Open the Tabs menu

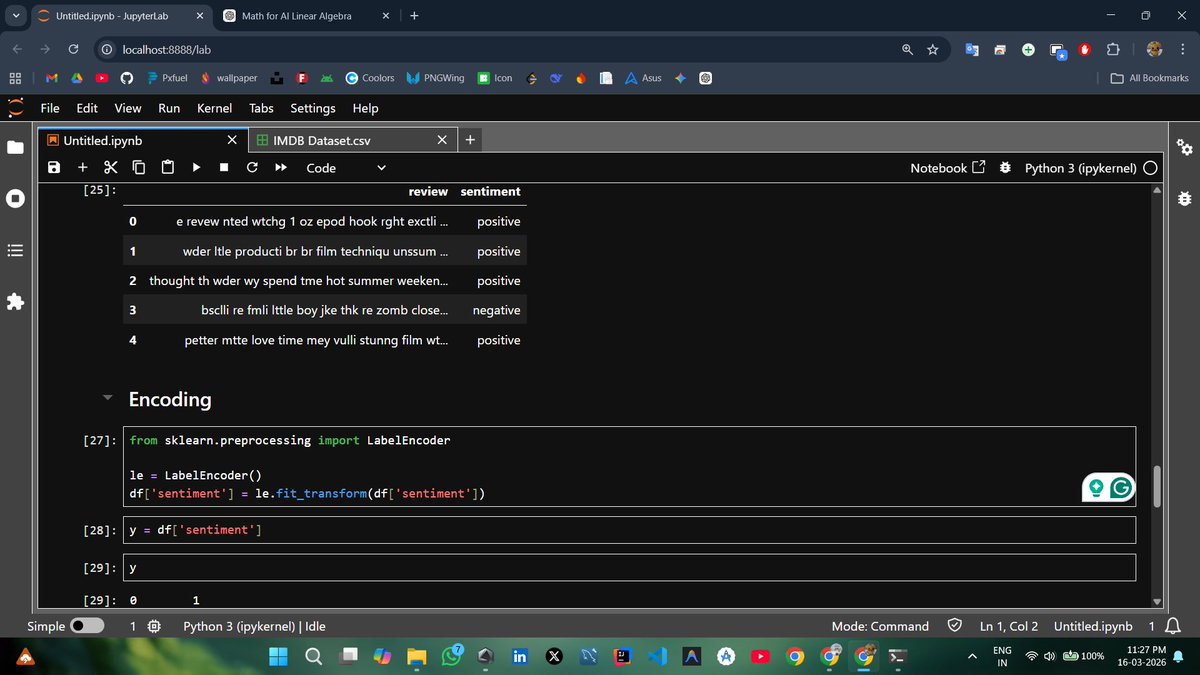click(261, 108)
